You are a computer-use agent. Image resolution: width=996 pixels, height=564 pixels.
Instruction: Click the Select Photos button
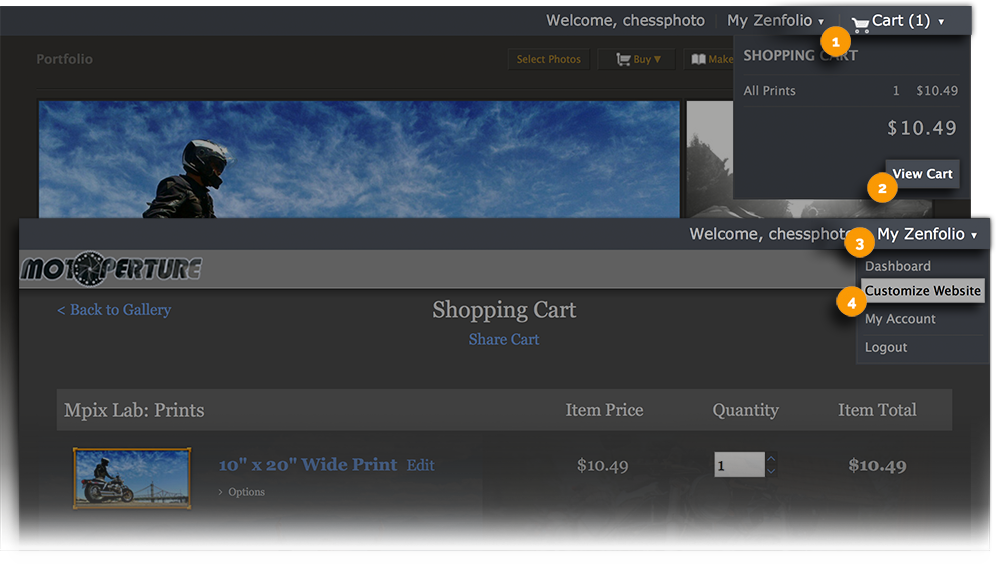coord(548,59)
